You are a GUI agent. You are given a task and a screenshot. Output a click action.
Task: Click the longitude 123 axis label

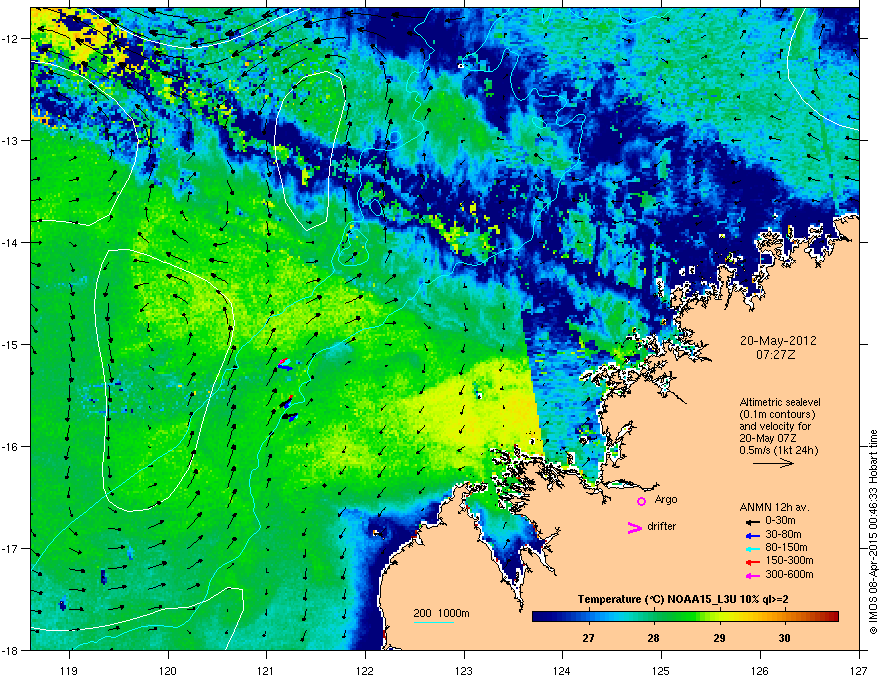(x=464, y=671)
